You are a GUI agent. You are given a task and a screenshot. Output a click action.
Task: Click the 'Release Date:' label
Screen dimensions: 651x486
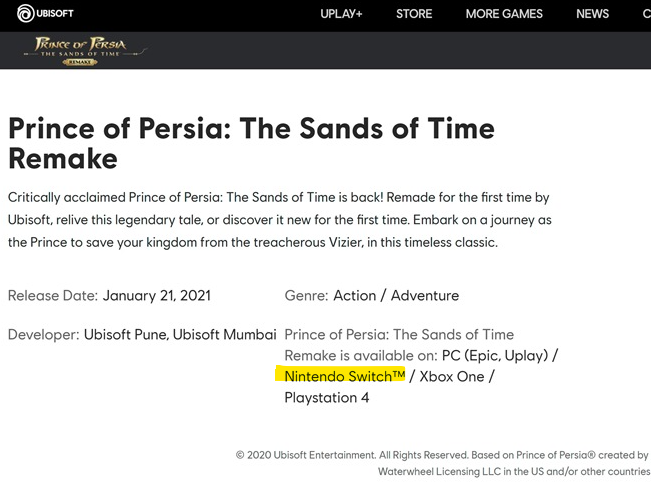pyautogui.click(x=53, y=296)
